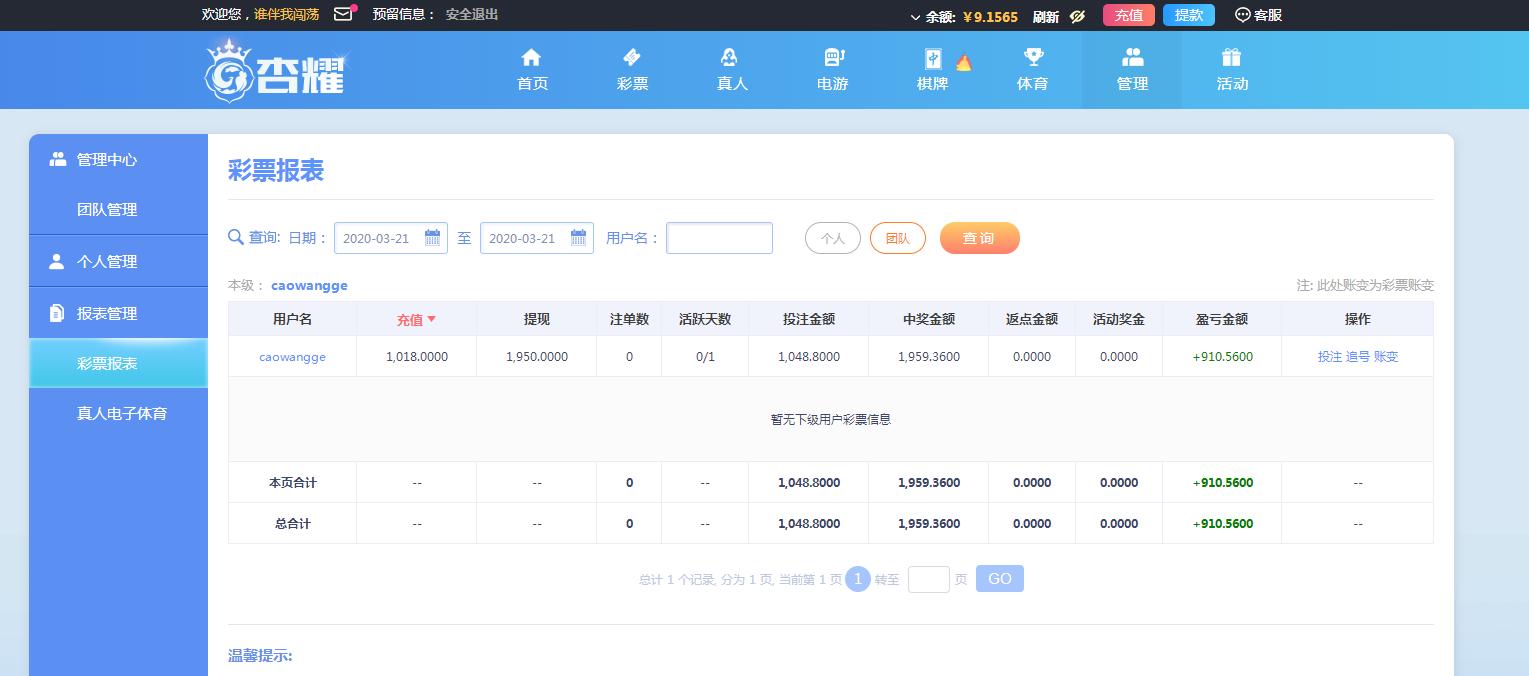Toggle balance visibility eye icon
Viewport: 1529px width, 676px height.
pos(1077,16)
